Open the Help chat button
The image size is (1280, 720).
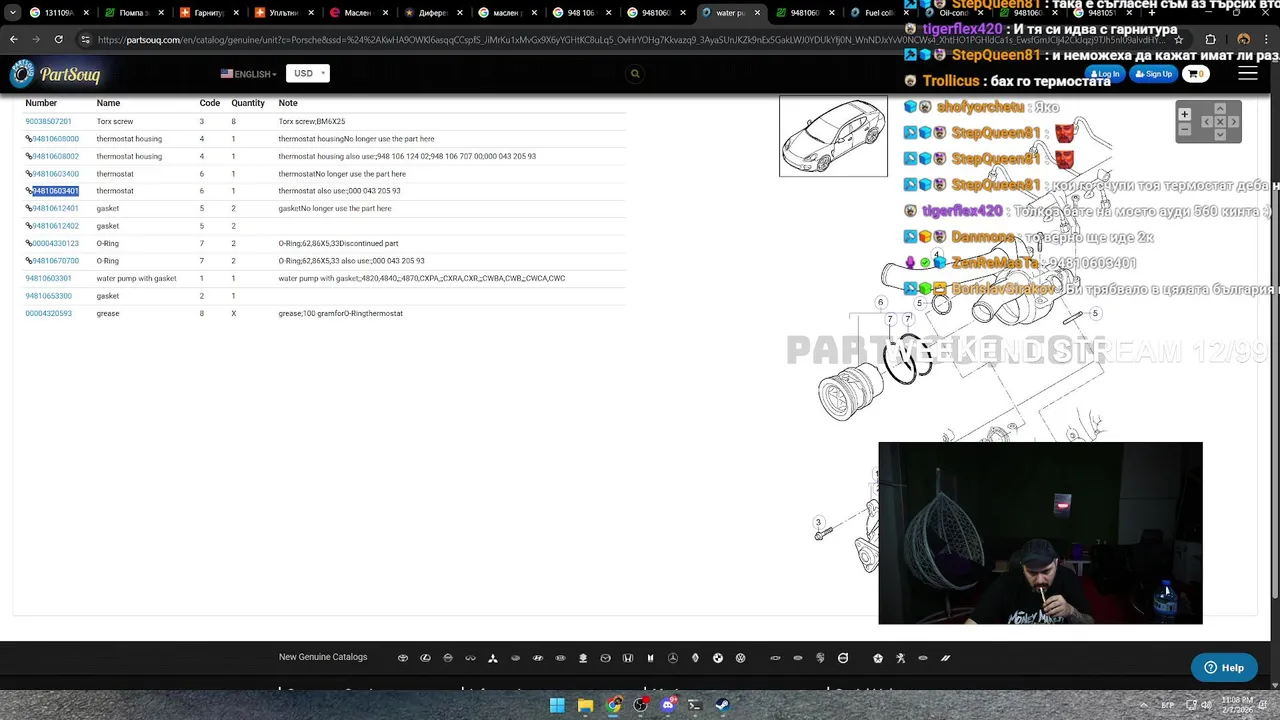pyautogui.click(x=1224, y=667)
